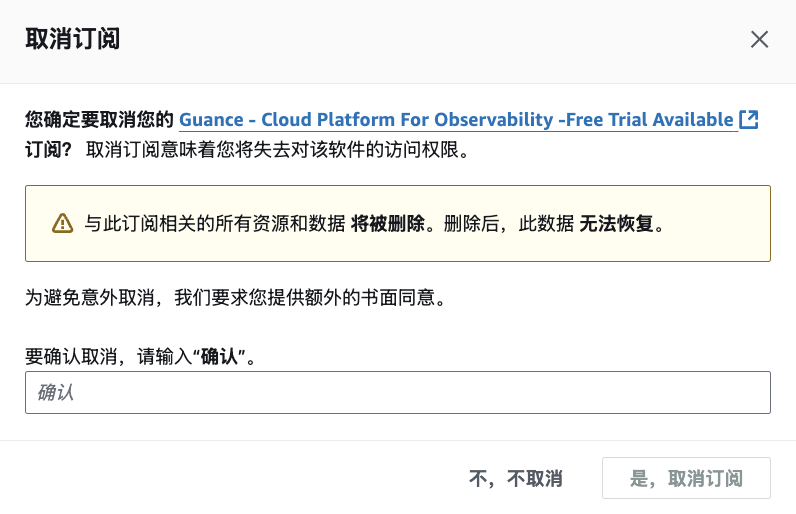The height and width of the screenshot is (514, 796).
Task: Focus the 确认 confirmation text field
Action: coord(398,392)
